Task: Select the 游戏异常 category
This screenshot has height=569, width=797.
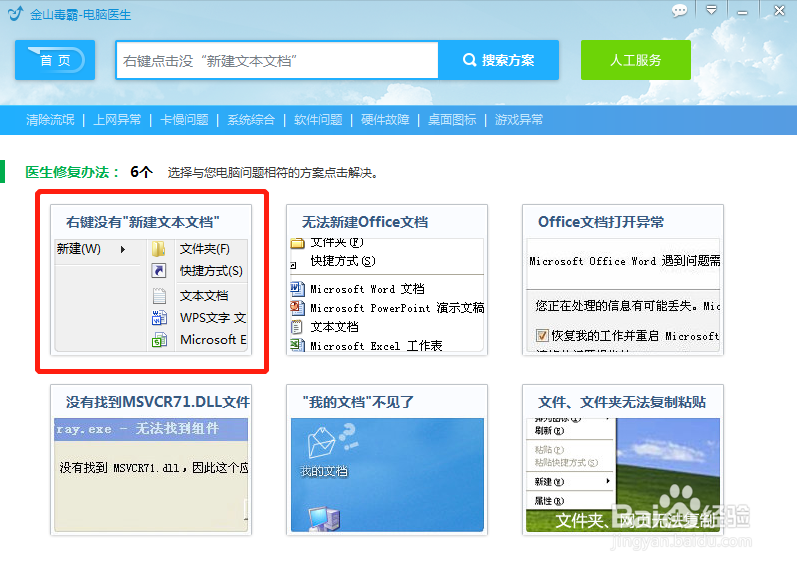Action: (519, 120)
